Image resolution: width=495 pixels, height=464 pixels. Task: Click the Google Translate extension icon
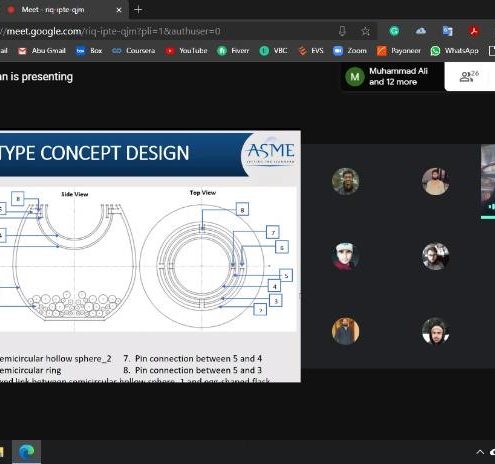[447, 31]
